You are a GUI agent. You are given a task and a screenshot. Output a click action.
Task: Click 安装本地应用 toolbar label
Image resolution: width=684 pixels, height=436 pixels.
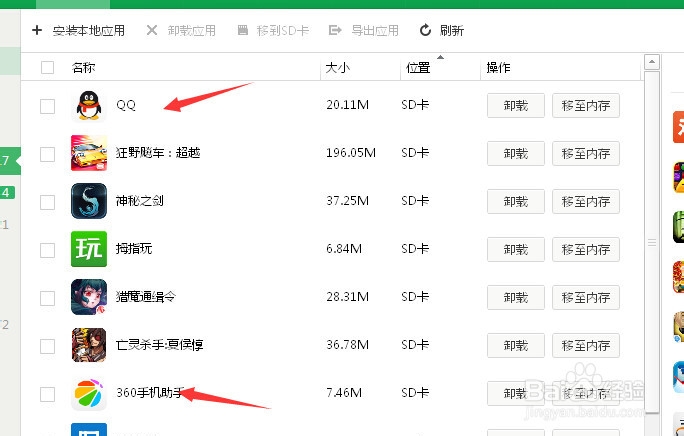[x=89, y=31]
